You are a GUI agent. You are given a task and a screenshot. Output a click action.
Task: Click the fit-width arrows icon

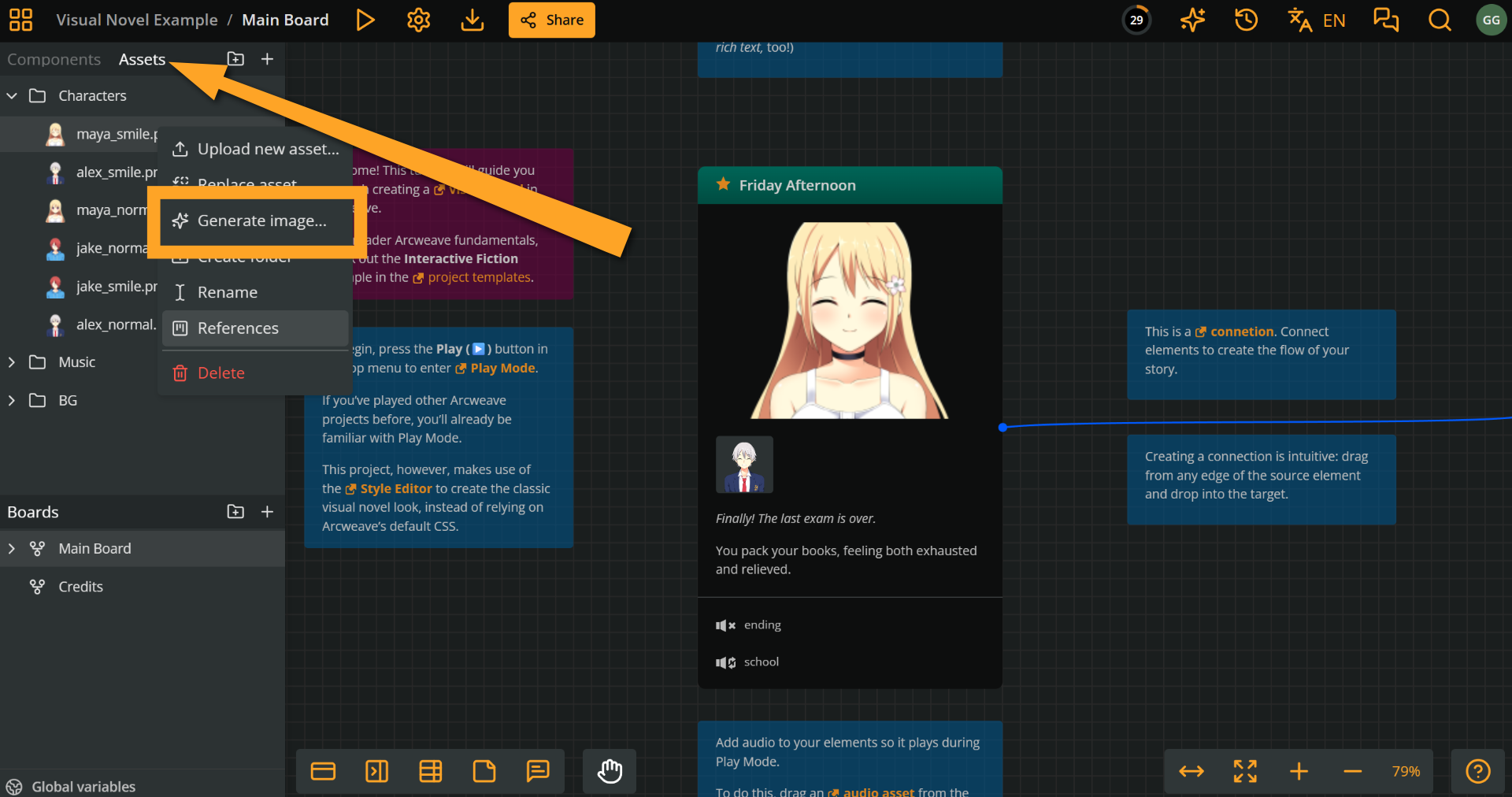pyautogui.click(x=1191, y=771)
